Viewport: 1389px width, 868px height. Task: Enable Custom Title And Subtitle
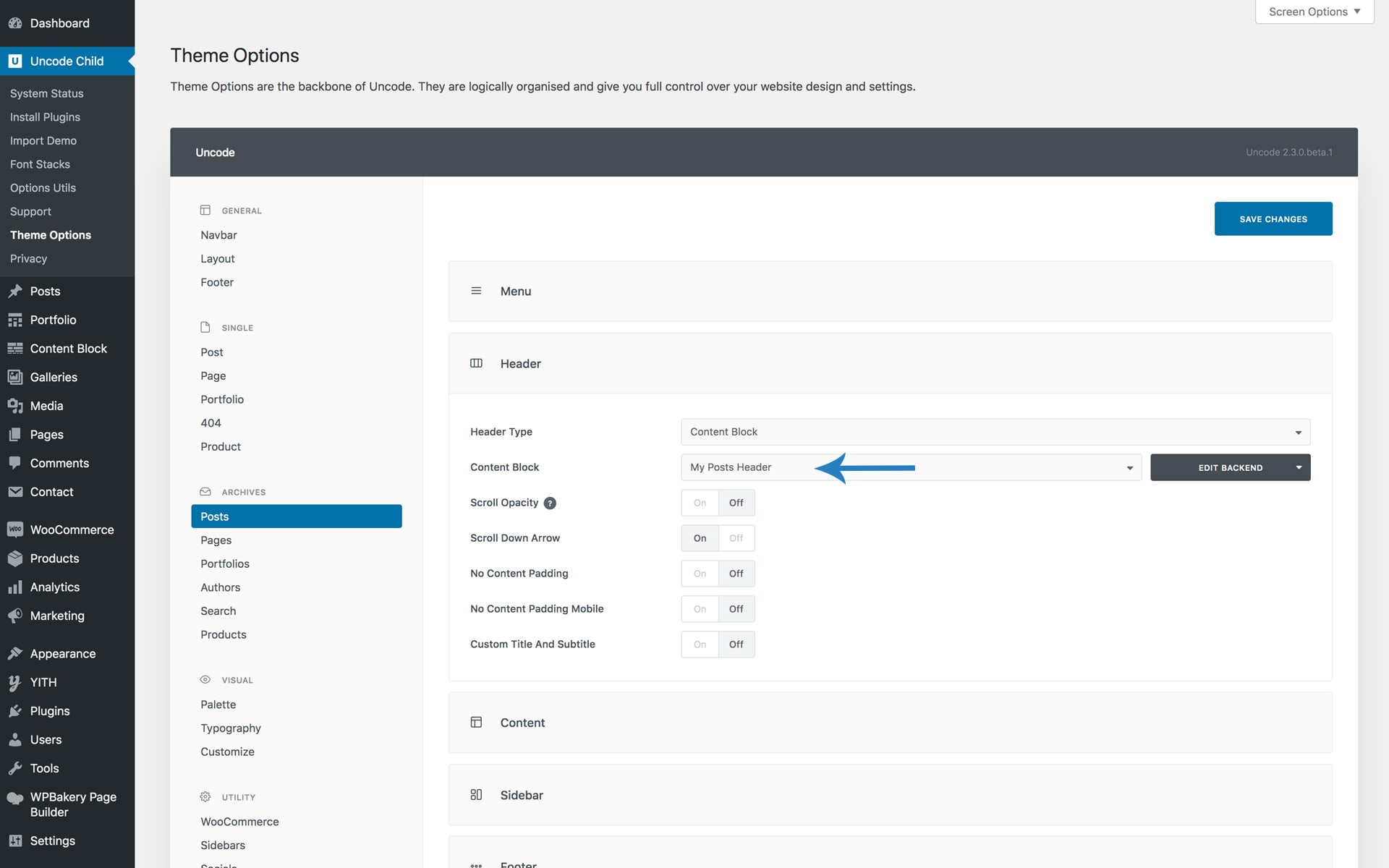point(700,644)
